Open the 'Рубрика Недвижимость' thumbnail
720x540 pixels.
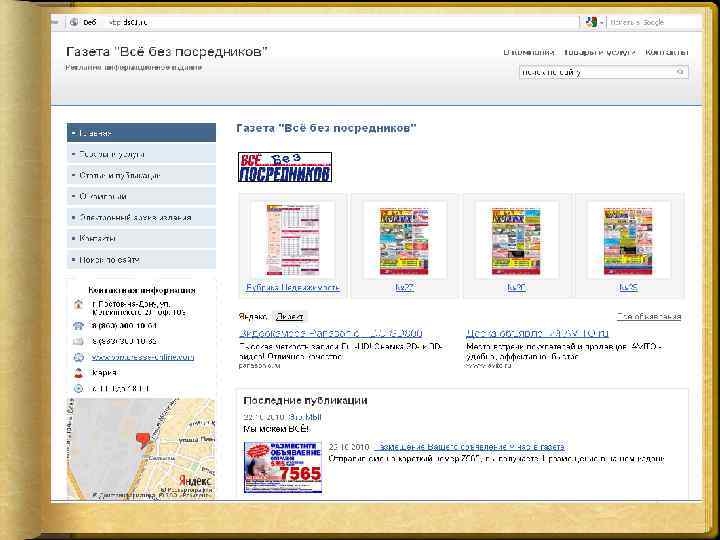click(x=292, y=240)
